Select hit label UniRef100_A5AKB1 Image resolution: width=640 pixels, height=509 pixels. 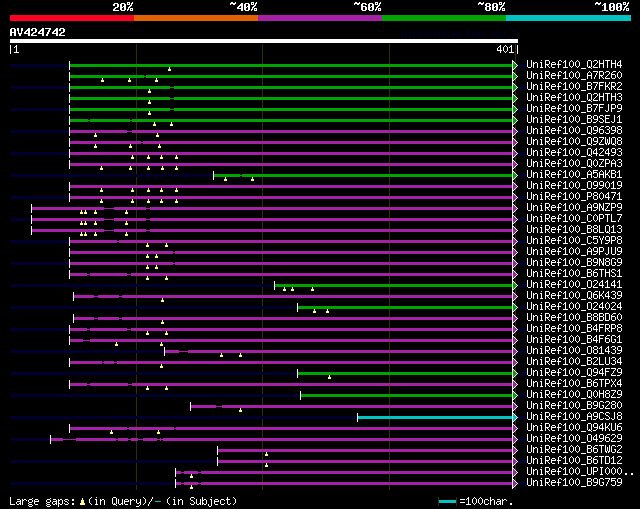tap(574, 175)
